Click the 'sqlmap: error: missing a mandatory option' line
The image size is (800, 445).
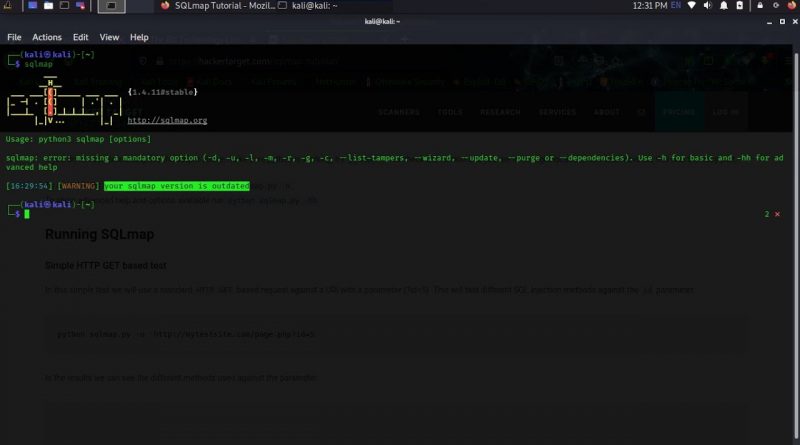pyautogui.click(x=394, y=162)
